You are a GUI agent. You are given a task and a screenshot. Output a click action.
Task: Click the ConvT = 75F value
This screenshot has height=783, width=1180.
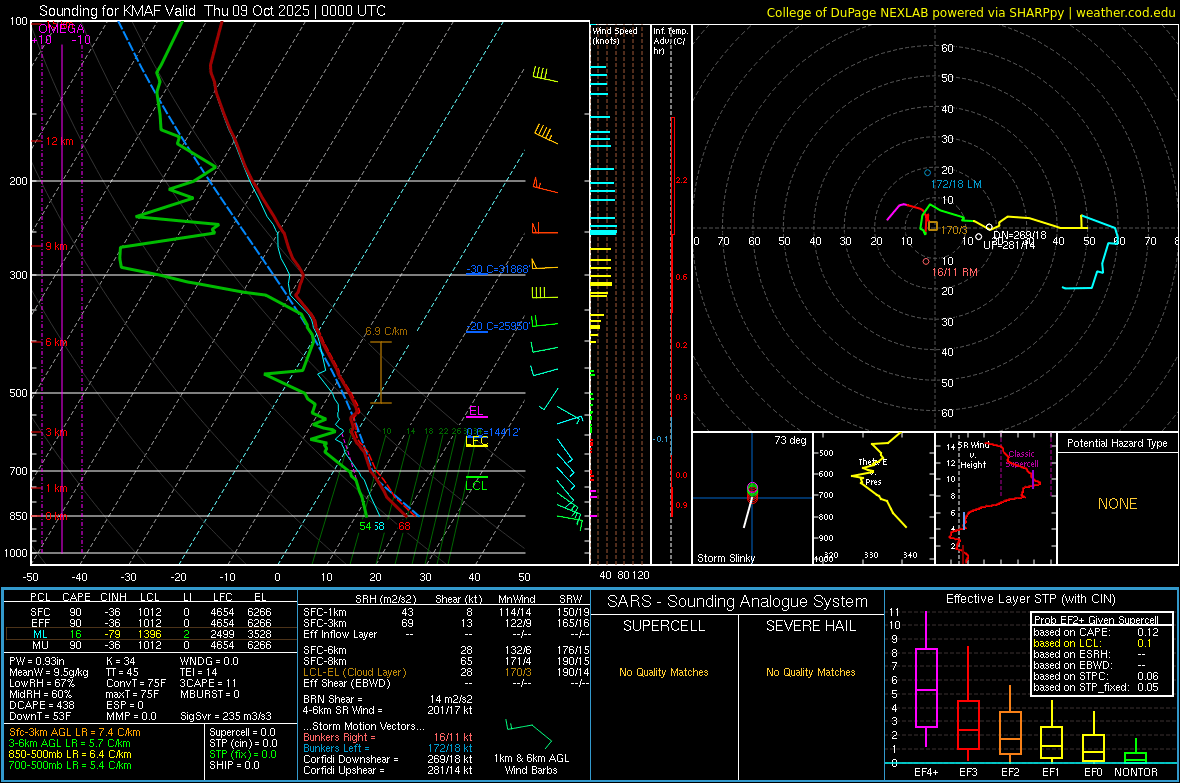[x=136, y=684]
